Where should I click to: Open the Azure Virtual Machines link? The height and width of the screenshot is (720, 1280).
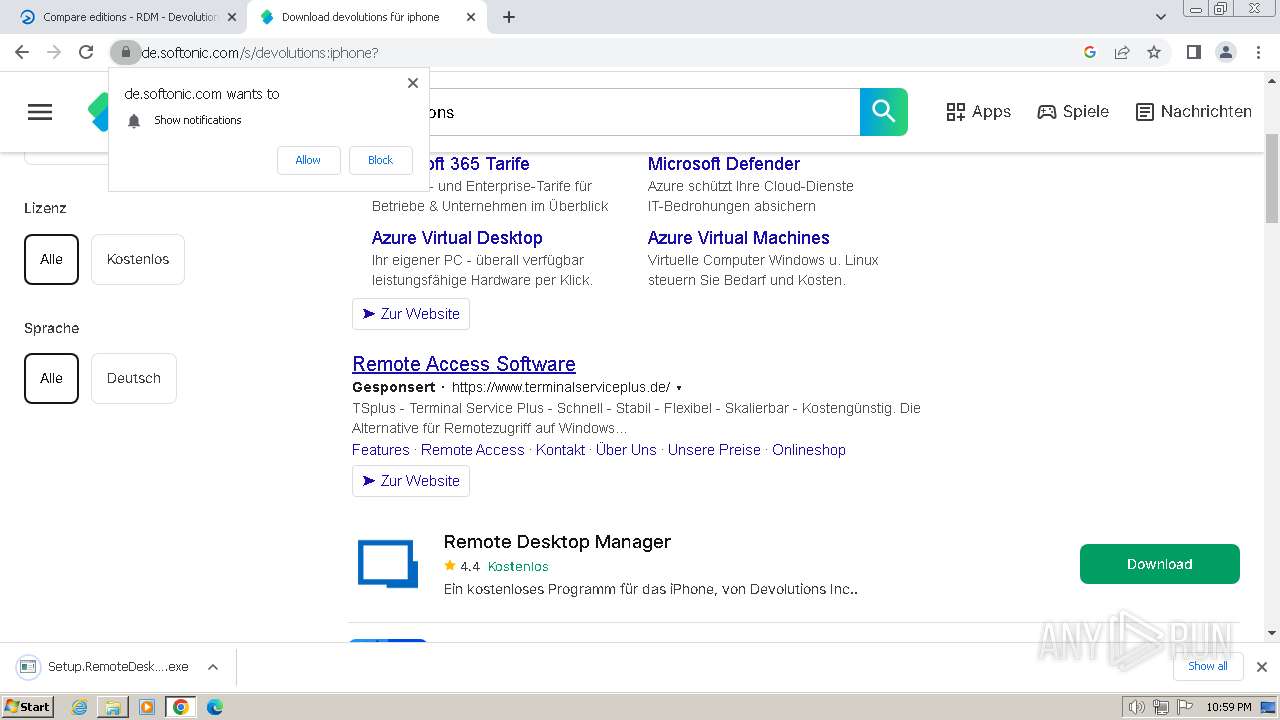pos(739,238)
